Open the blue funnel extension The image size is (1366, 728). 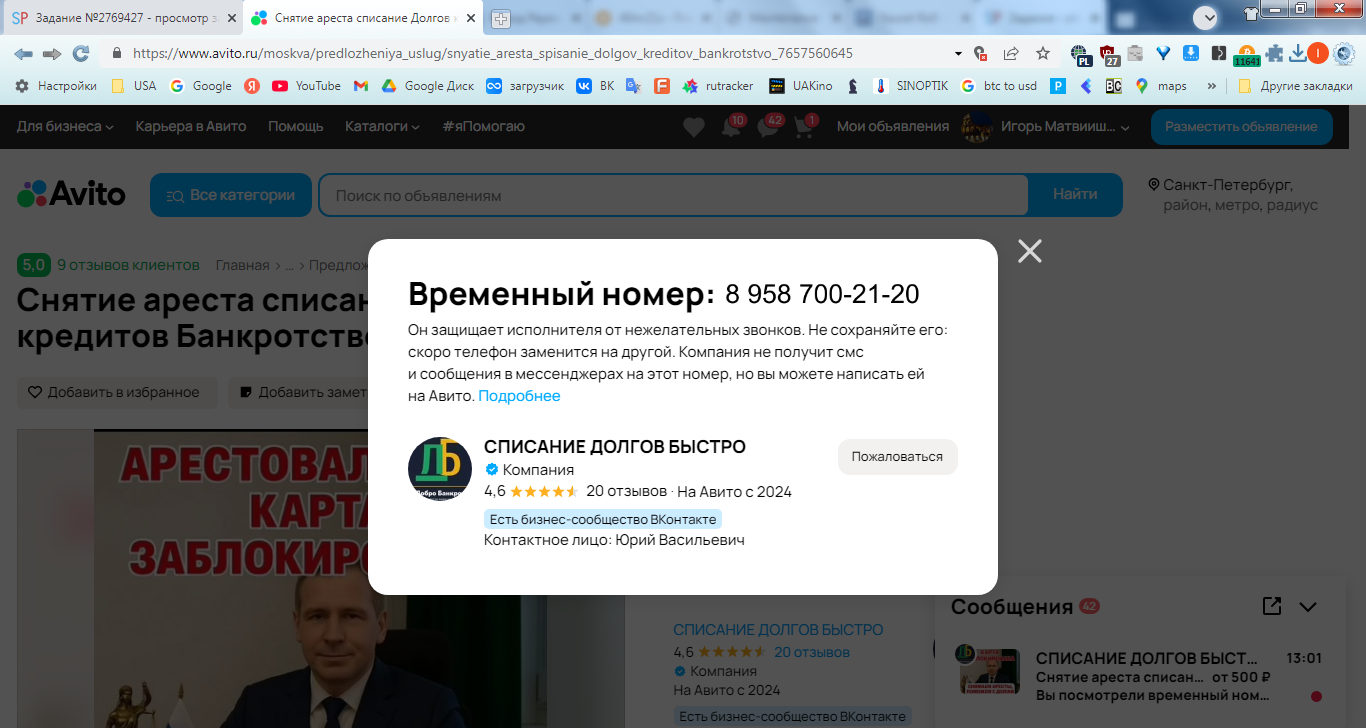tap(1163, 53)
